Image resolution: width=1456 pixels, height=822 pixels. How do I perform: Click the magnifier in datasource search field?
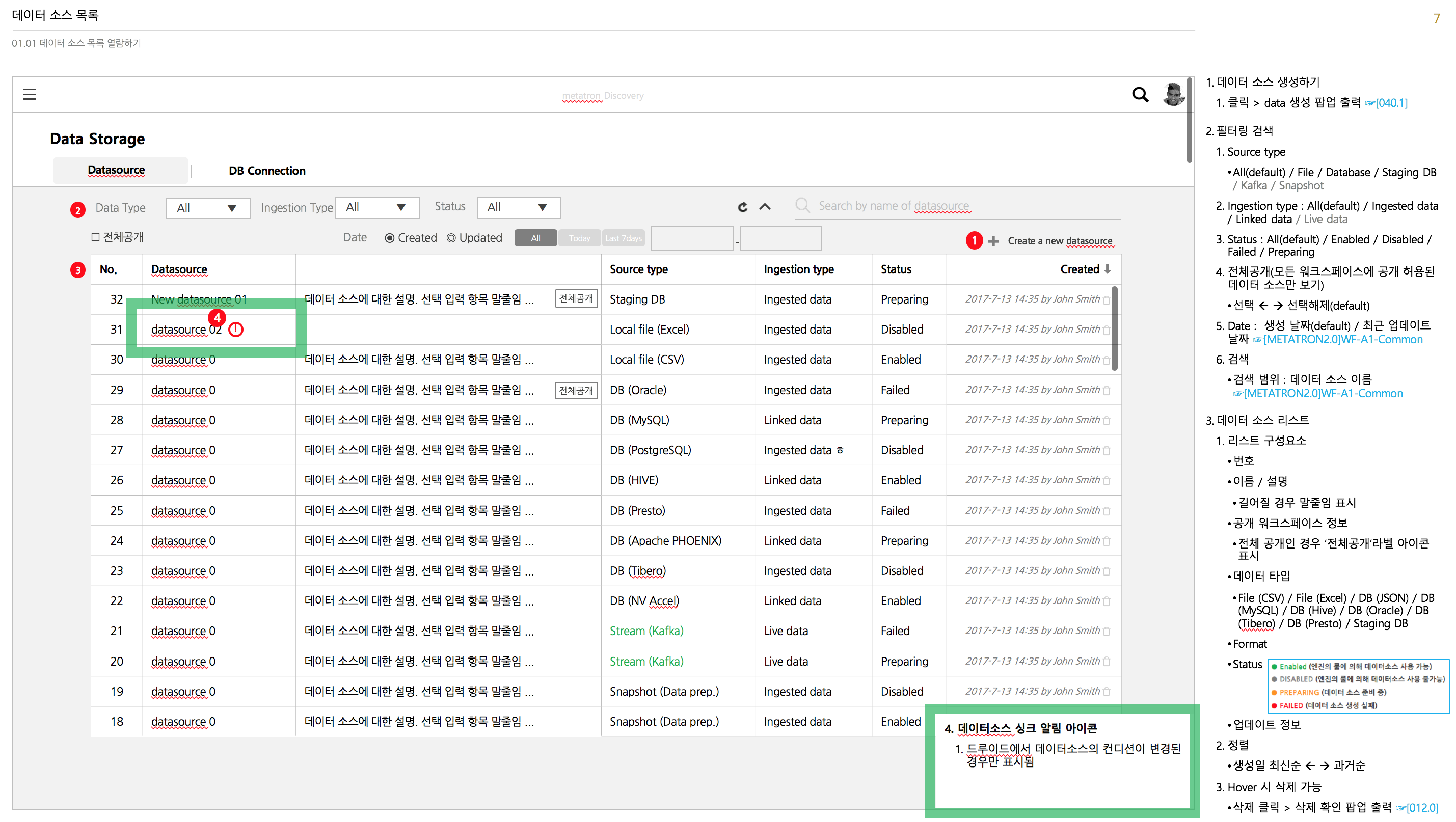802,205
